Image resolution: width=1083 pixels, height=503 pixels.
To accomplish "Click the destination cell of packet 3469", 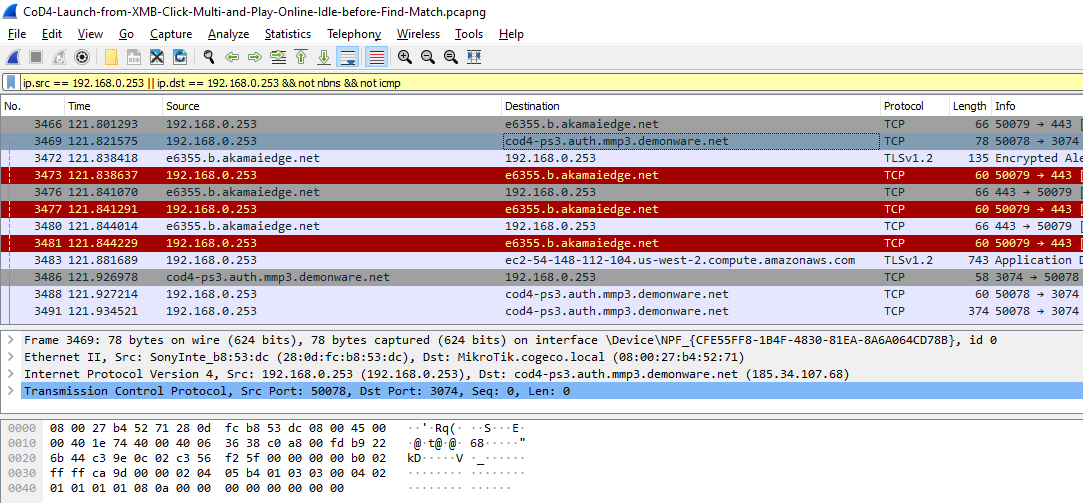I will click(x=691, y=141).
